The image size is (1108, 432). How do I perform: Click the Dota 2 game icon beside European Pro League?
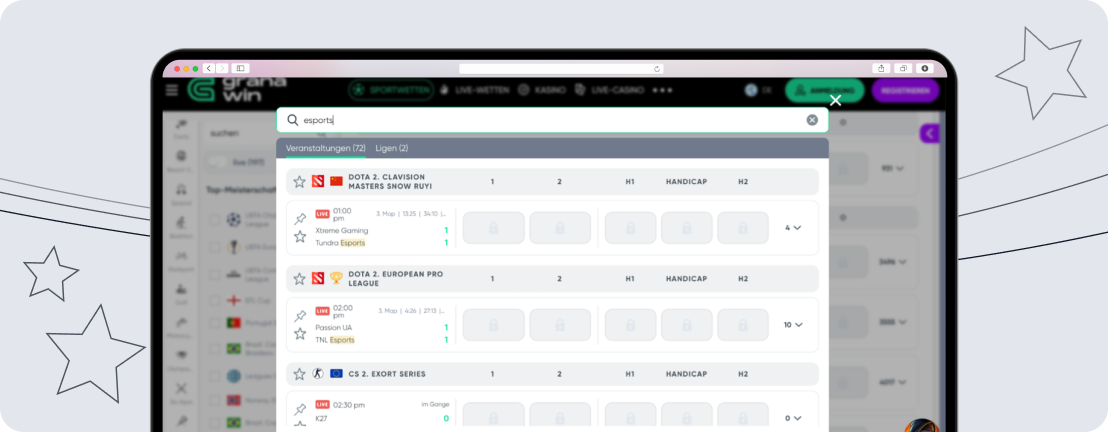pos(318,279)
